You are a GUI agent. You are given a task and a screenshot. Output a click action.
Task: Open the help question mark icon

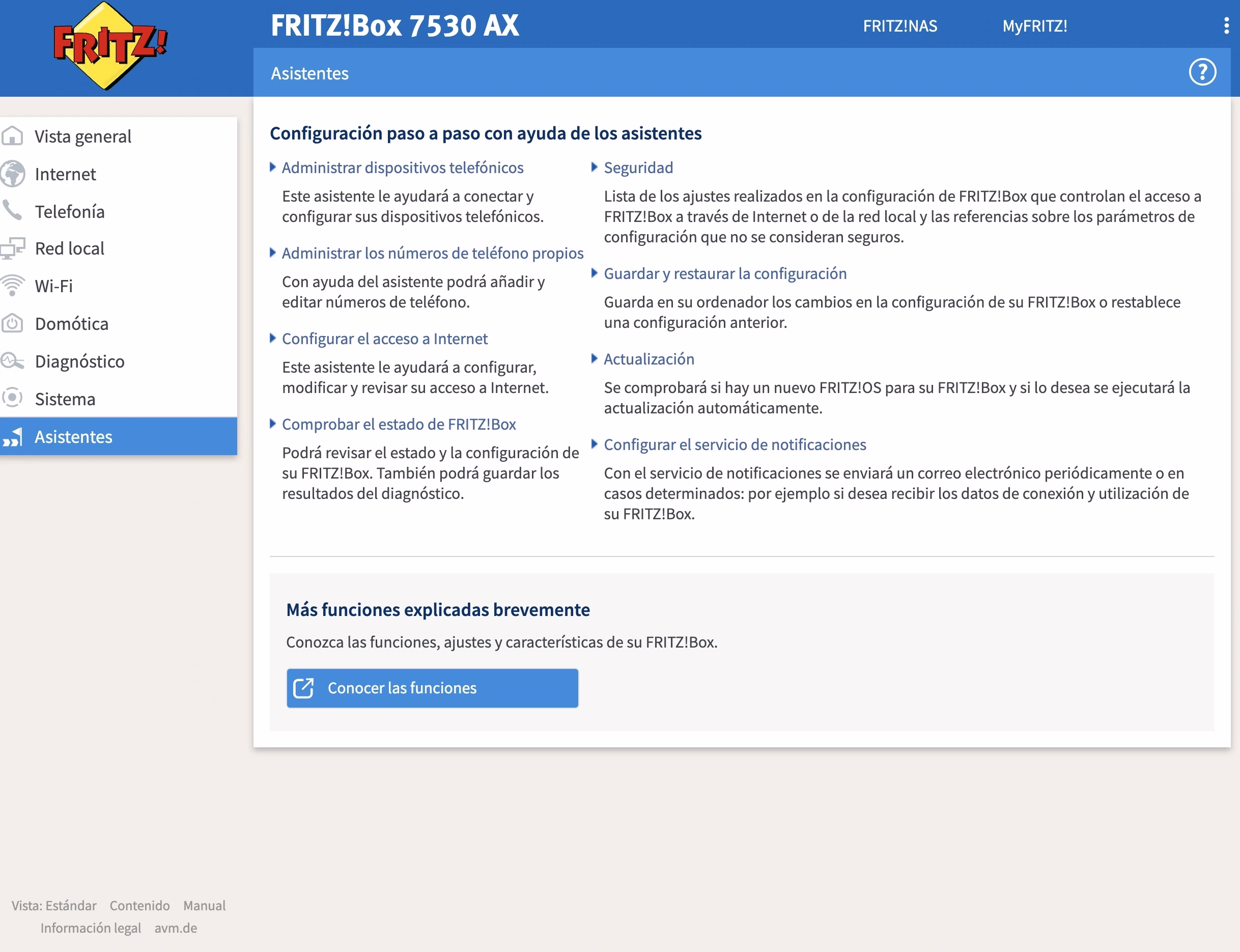(1202, 72)
